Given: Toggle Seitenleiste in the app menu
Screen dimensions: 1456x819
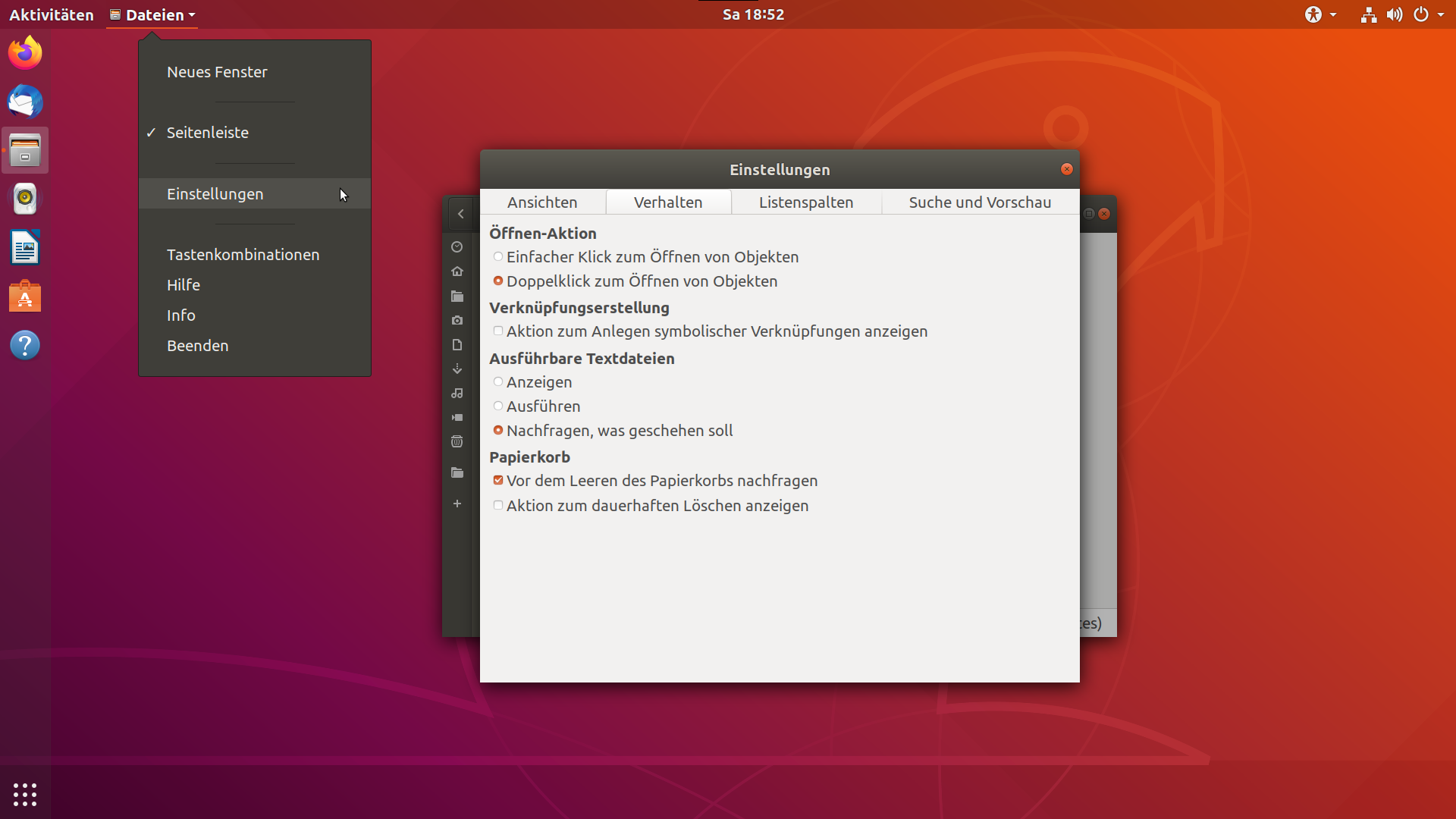Looking at the screenshot, I should pyautogui.click(x=255, y=133).
